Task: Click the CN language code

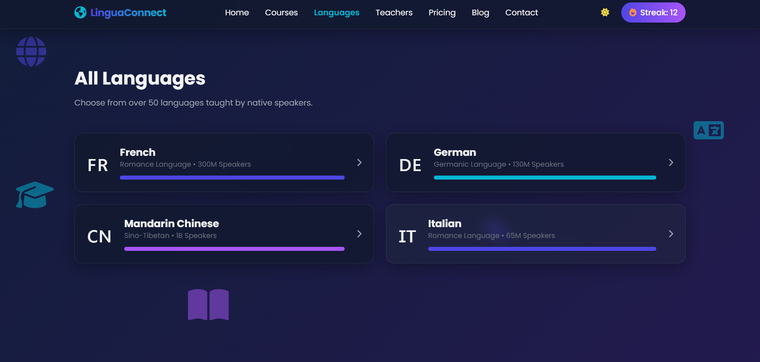Action: point(99,236)
